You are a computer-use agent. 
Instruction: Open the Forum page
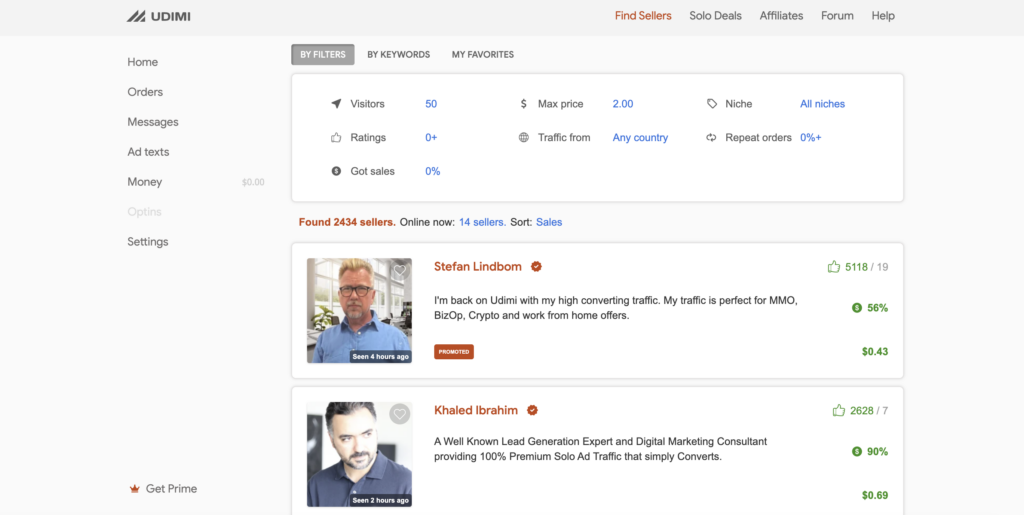click(x=837, y=16)
